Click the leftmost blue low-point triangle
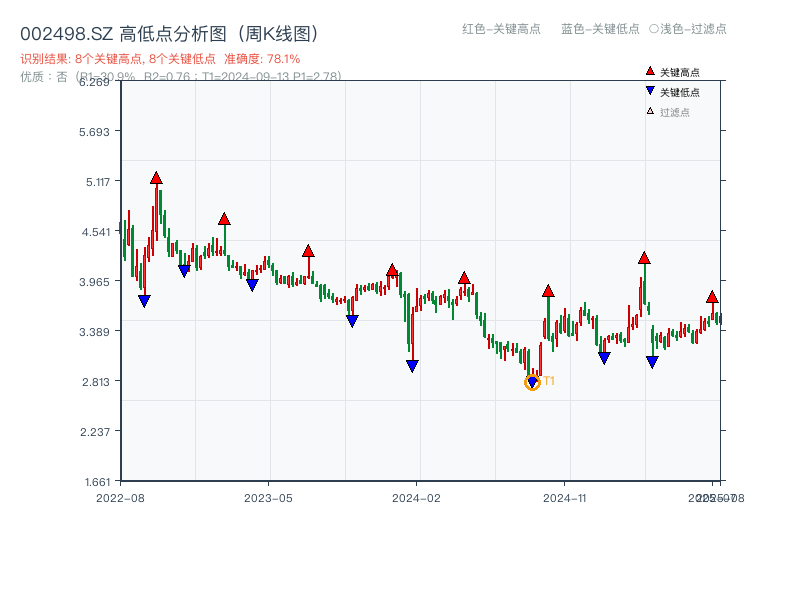Viewport: 800px width, 600px height. (144, 300)
